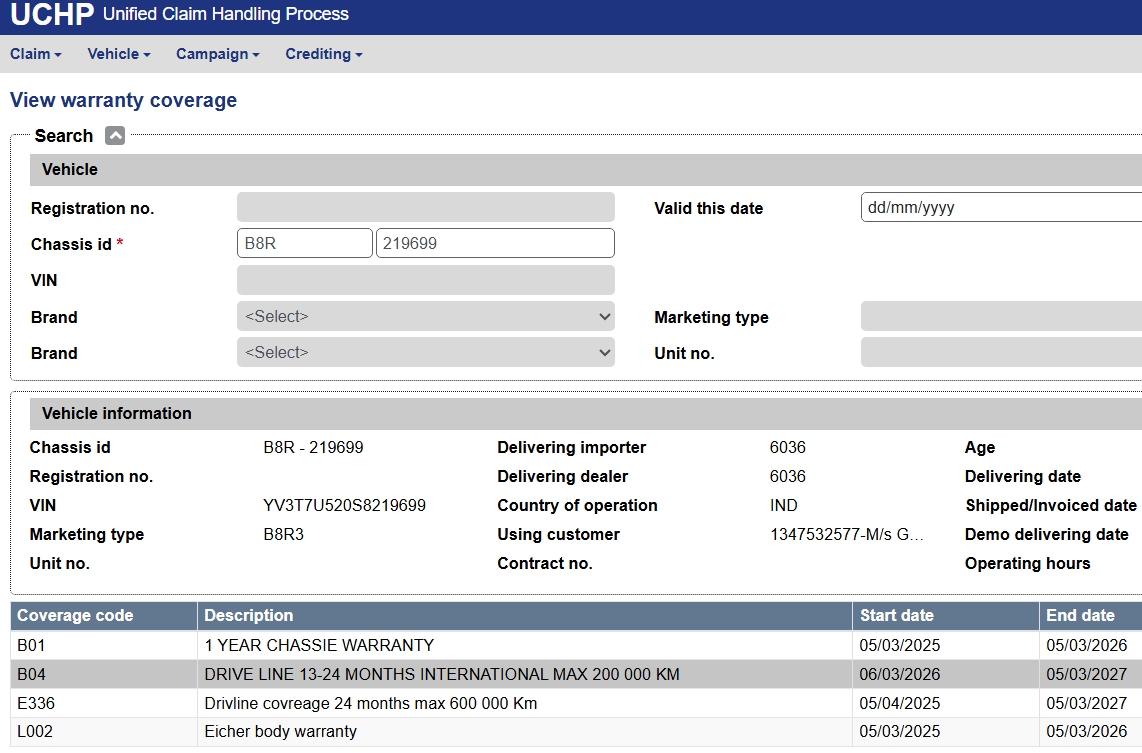Click the DRIVE LINE 13-24 MONTHS description

pyautogui.click(x=442, y=674)
